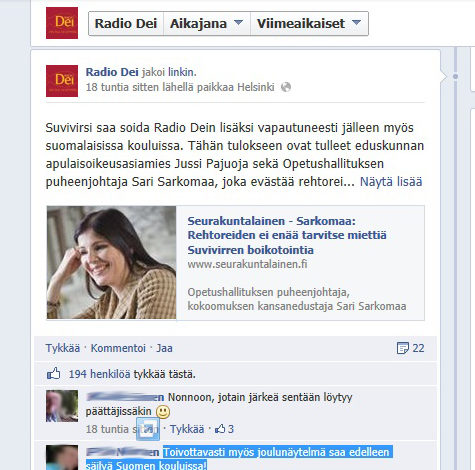This screenshot has width=475, height=470.
Task: Click the globe privacy icon
Action: pos(286,87)
